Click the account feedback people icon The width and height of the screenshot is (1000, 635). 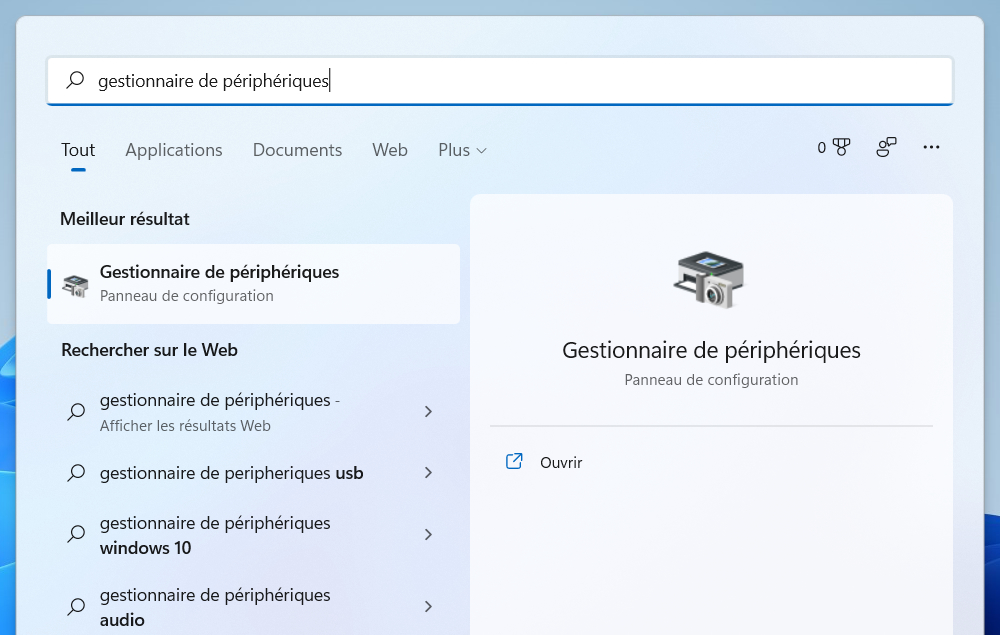[x=886, y=148]
